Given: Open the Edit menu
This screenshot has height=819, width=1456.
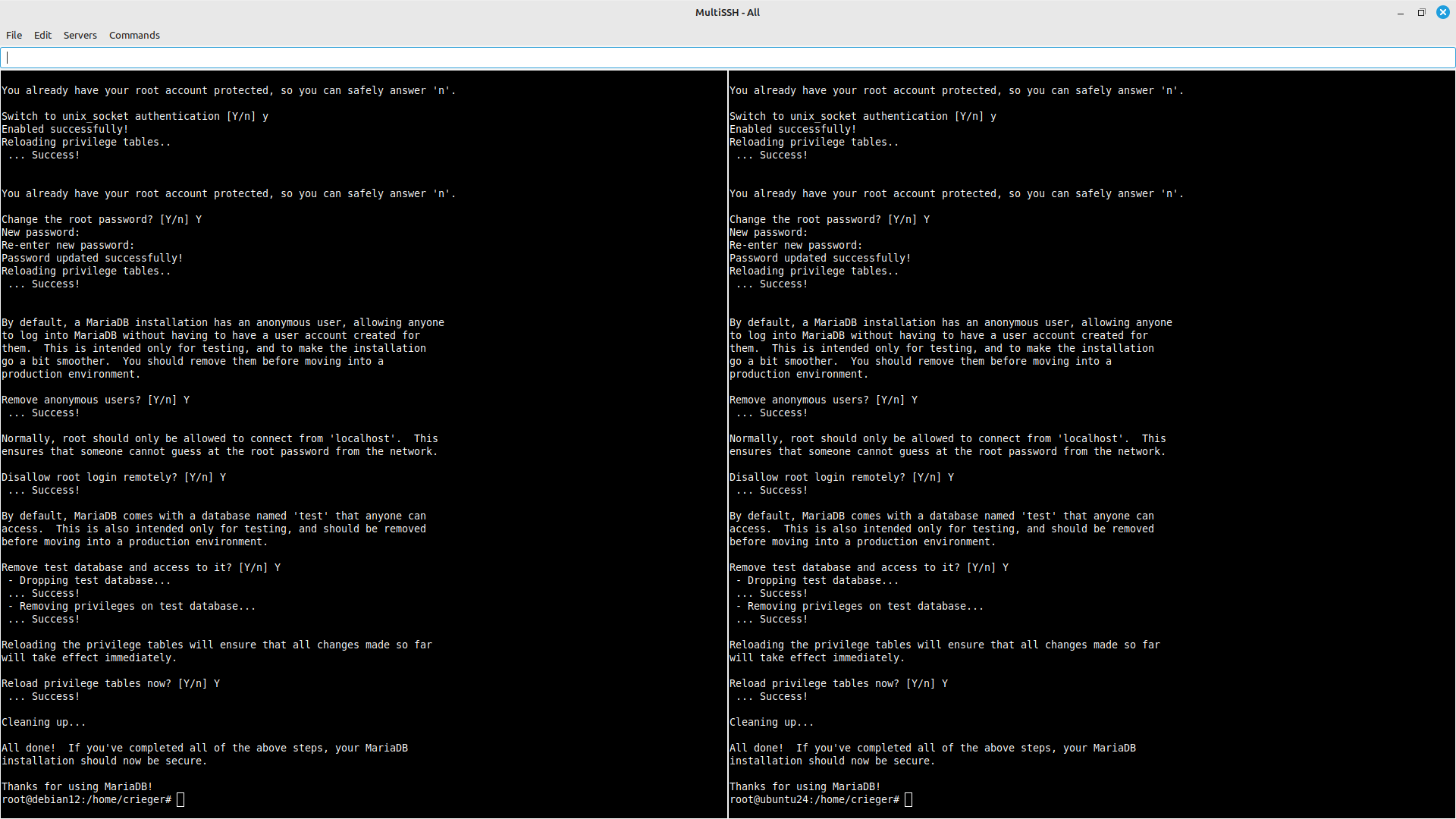Looking at the screenshot, I should coord(42,35).
